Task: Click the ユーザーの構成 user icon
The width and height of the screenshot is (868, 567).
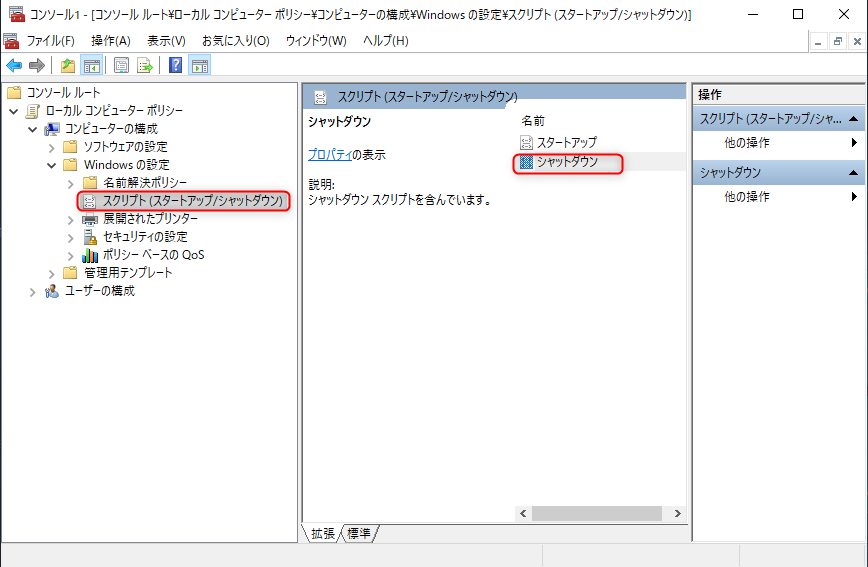Action: (x=52, y=291)
